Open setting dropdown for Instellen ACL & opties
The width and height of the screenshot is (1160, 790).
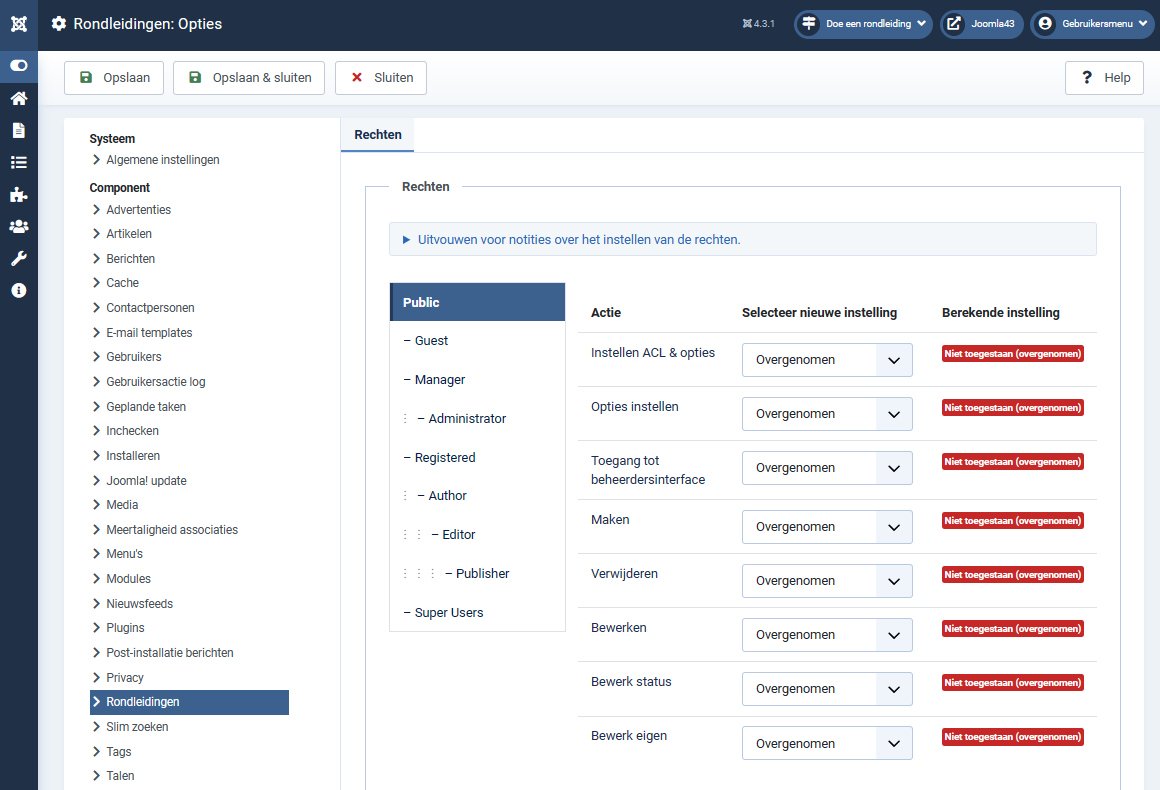click(827, 360)
